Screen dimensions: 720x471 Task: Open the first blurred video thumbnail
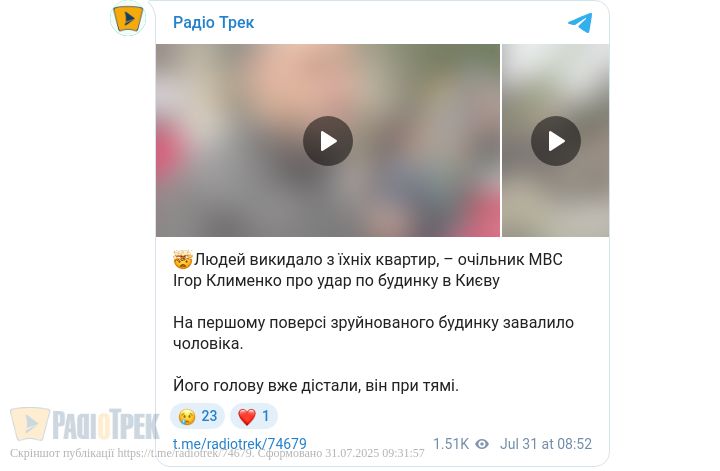(328, 140)
